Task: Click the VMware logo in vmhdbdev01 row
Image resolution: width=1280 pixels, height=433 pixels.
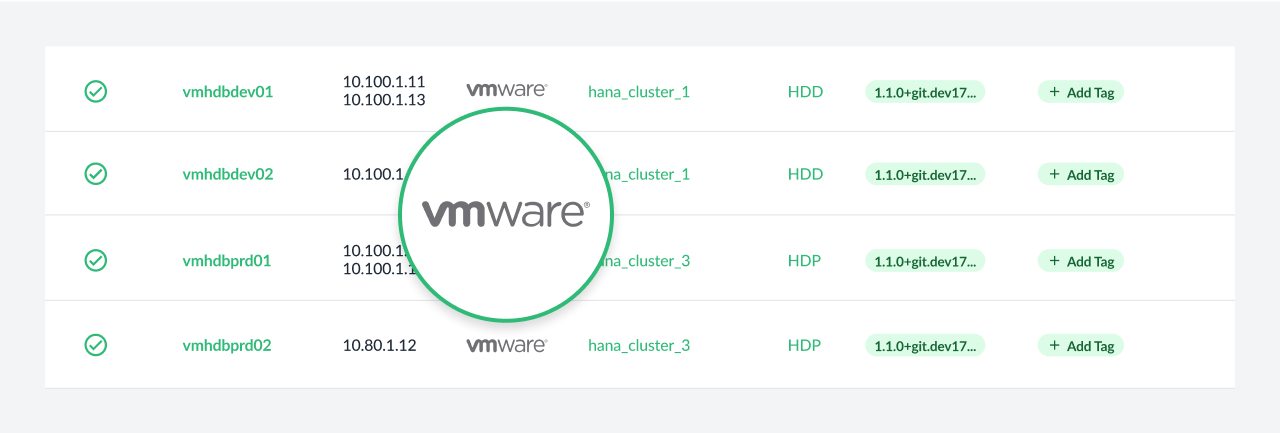Action: 506,90
